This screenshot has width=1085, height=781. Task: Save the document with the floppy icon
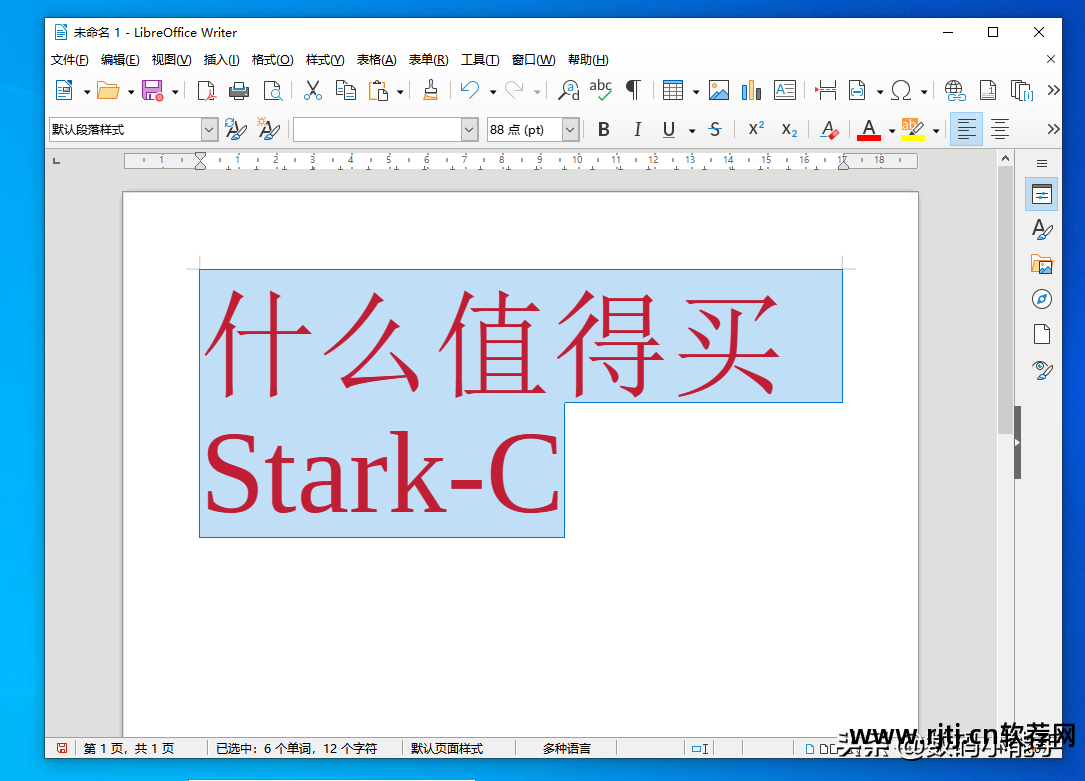[x=152, y=91]
